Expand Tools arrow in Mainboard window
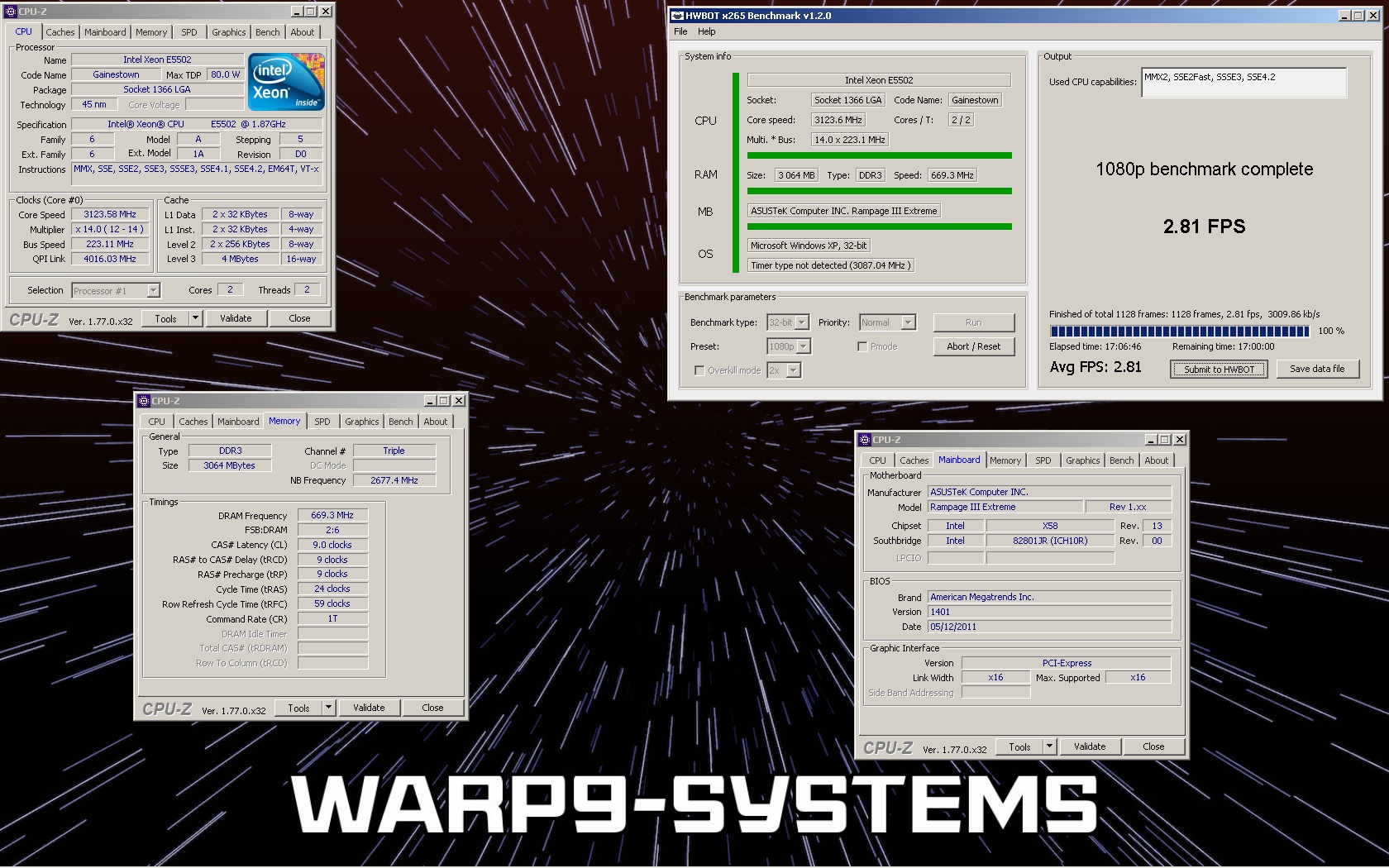The width and height of the screenshot is (1389, 868). pyautogui.click(x=1050, y=746)
